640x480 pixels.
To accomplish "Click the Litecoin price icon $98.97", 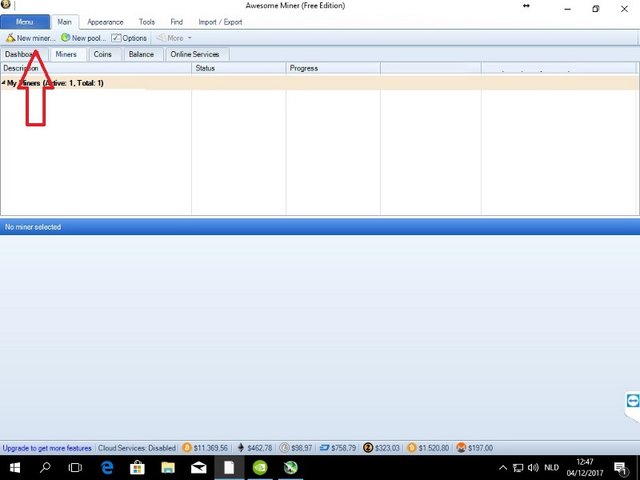I will [x=284, y=448].
